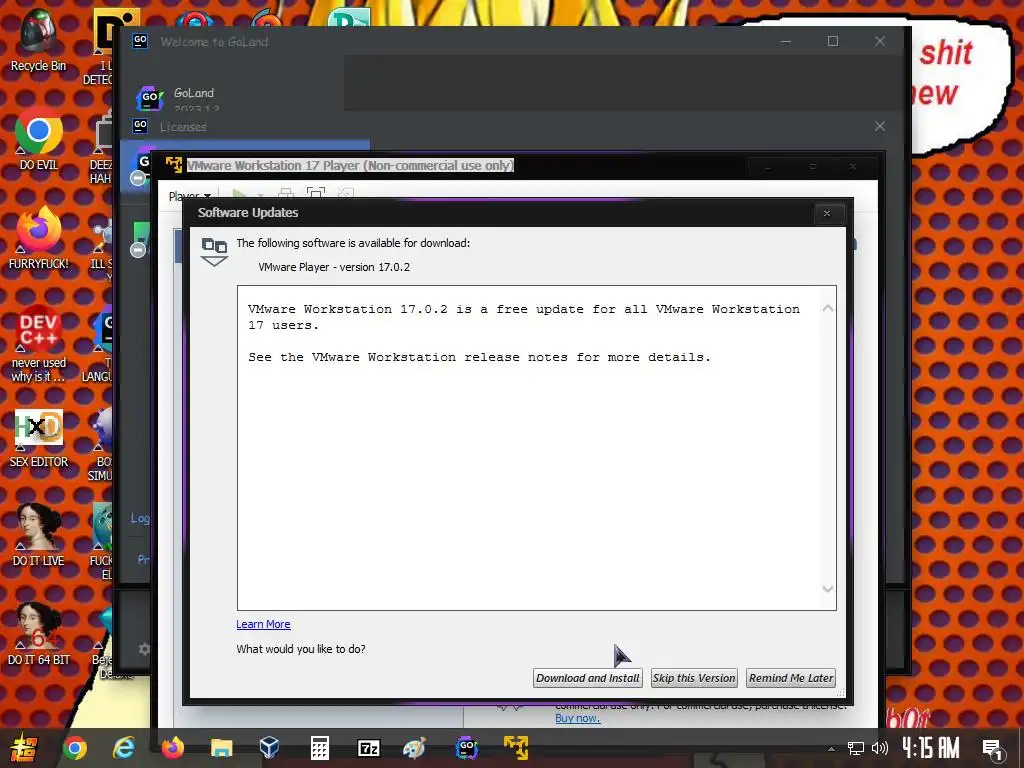This screenshot has width=1024, height=768.
Task: Open the Player menu in VMware toolbar
Action: click(x=189, y=196)
